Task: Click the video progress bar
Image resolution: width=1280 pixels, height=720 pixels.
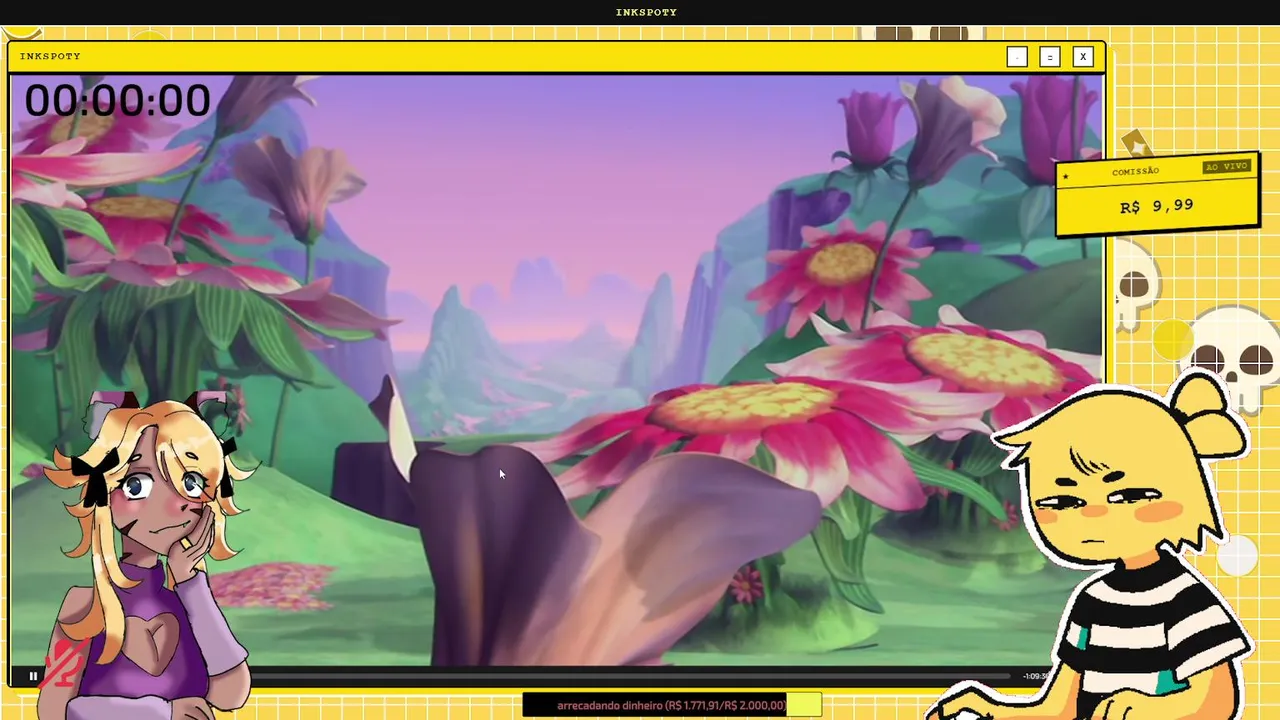Action: (630, 676)
